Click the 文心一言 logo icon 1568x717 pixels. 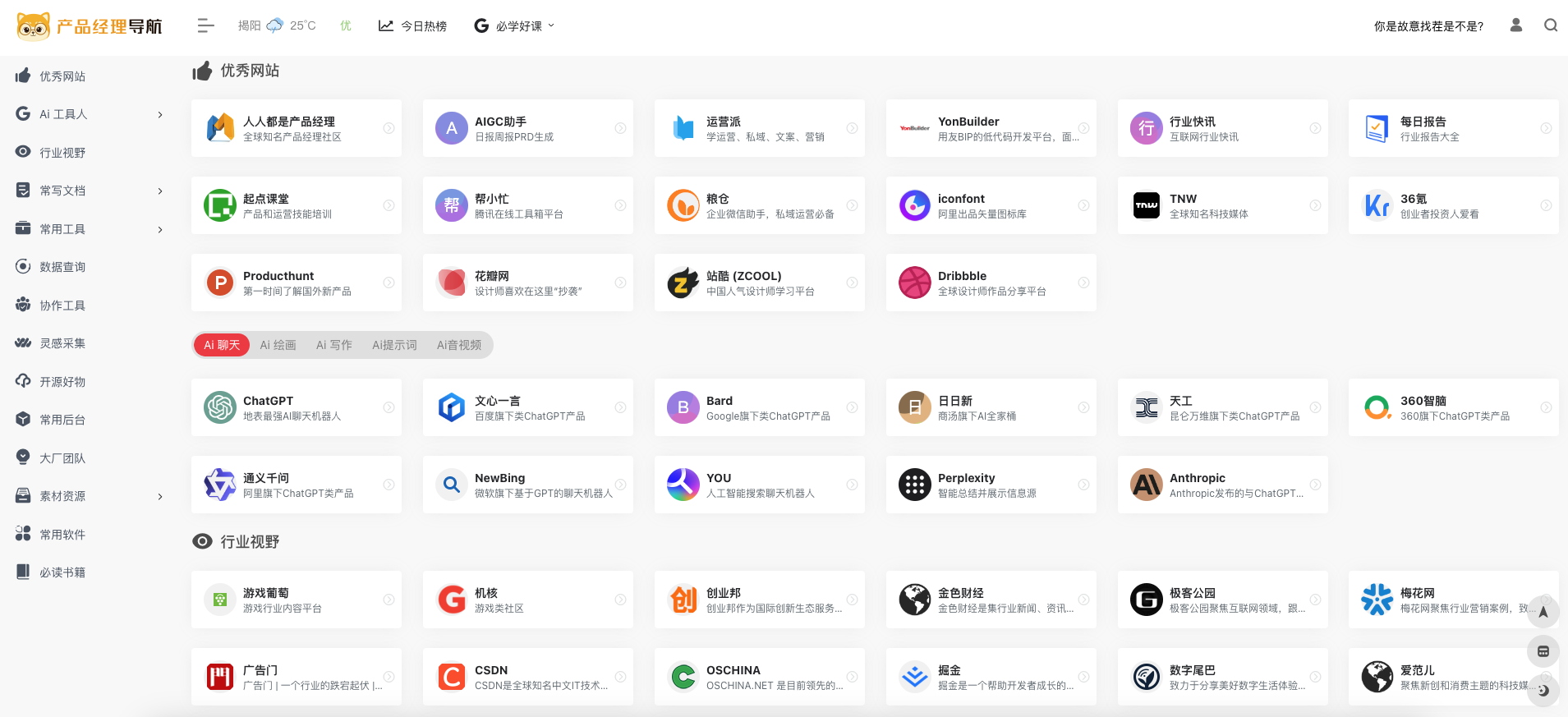(x=452, y=407)
